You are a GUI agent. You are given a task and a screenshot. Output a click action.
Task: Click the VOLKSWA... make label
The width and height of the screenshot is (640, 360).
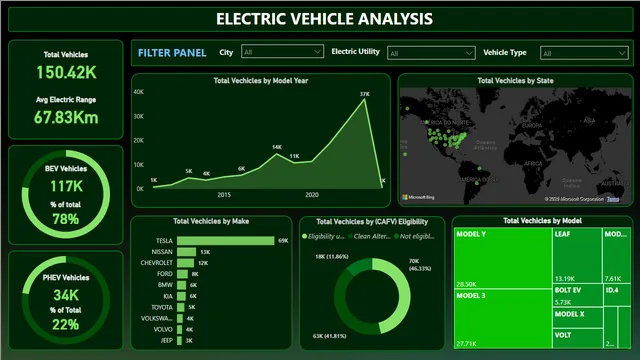click(157, 318)
